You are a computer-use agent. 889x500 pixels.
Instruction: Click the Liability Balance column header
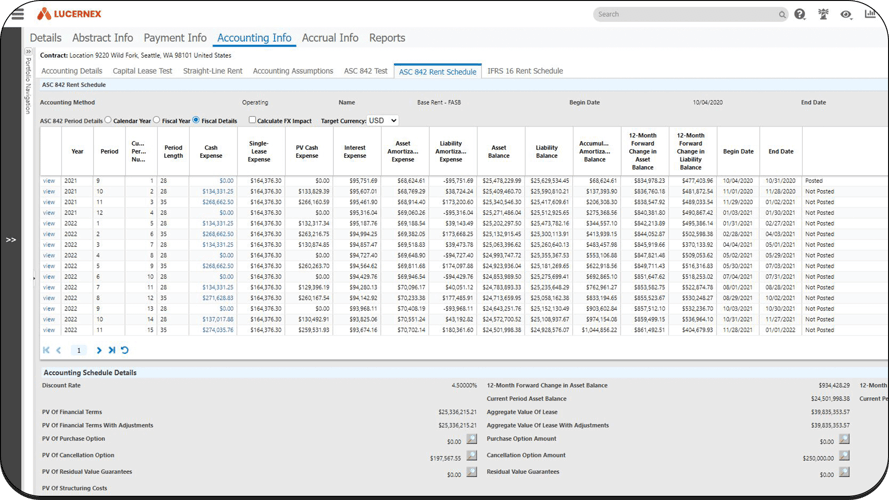547,151
